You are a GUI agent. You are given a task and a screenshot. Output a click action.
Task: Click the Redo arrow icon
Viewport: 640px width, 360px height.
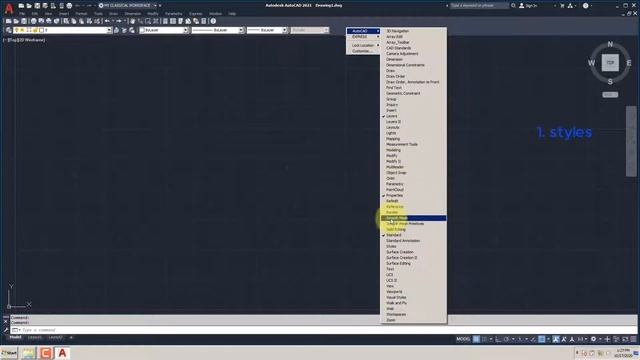pyautogui.click(x=119, y=21)
